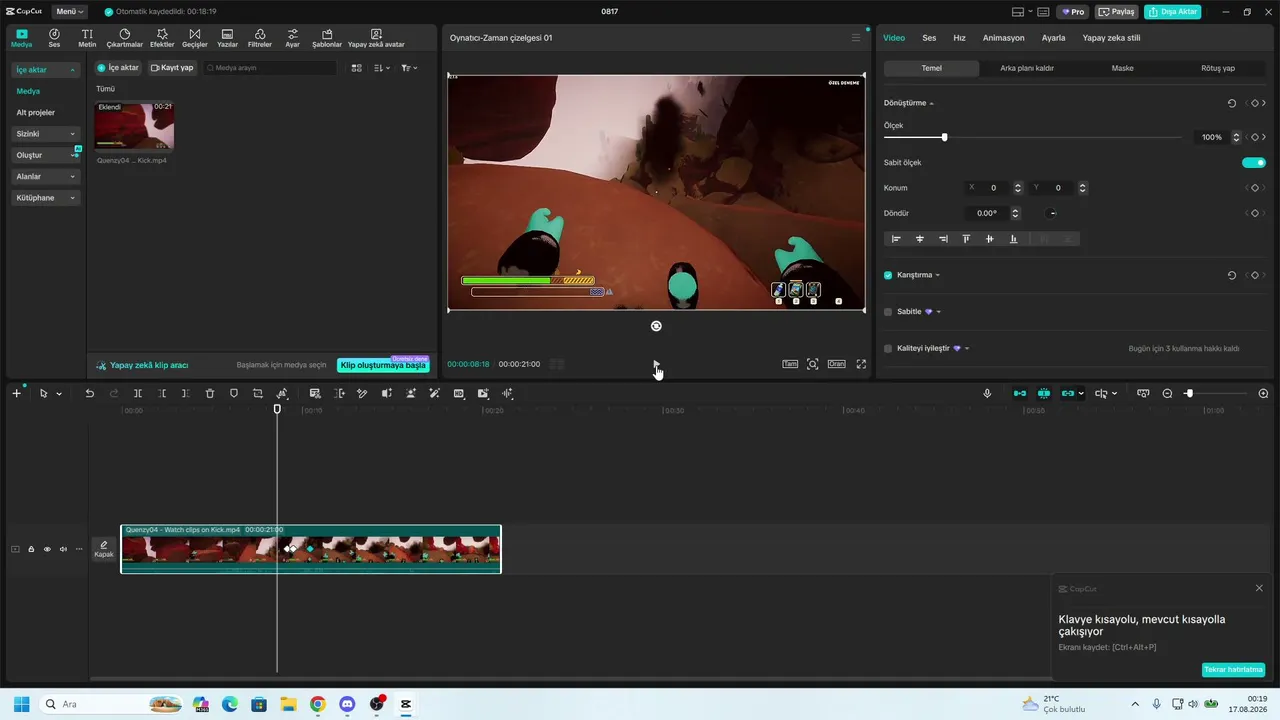This screenshot has height=720, width=1280.
Task: Switch to the Ses tab in inspector
Action: [929, 38]
